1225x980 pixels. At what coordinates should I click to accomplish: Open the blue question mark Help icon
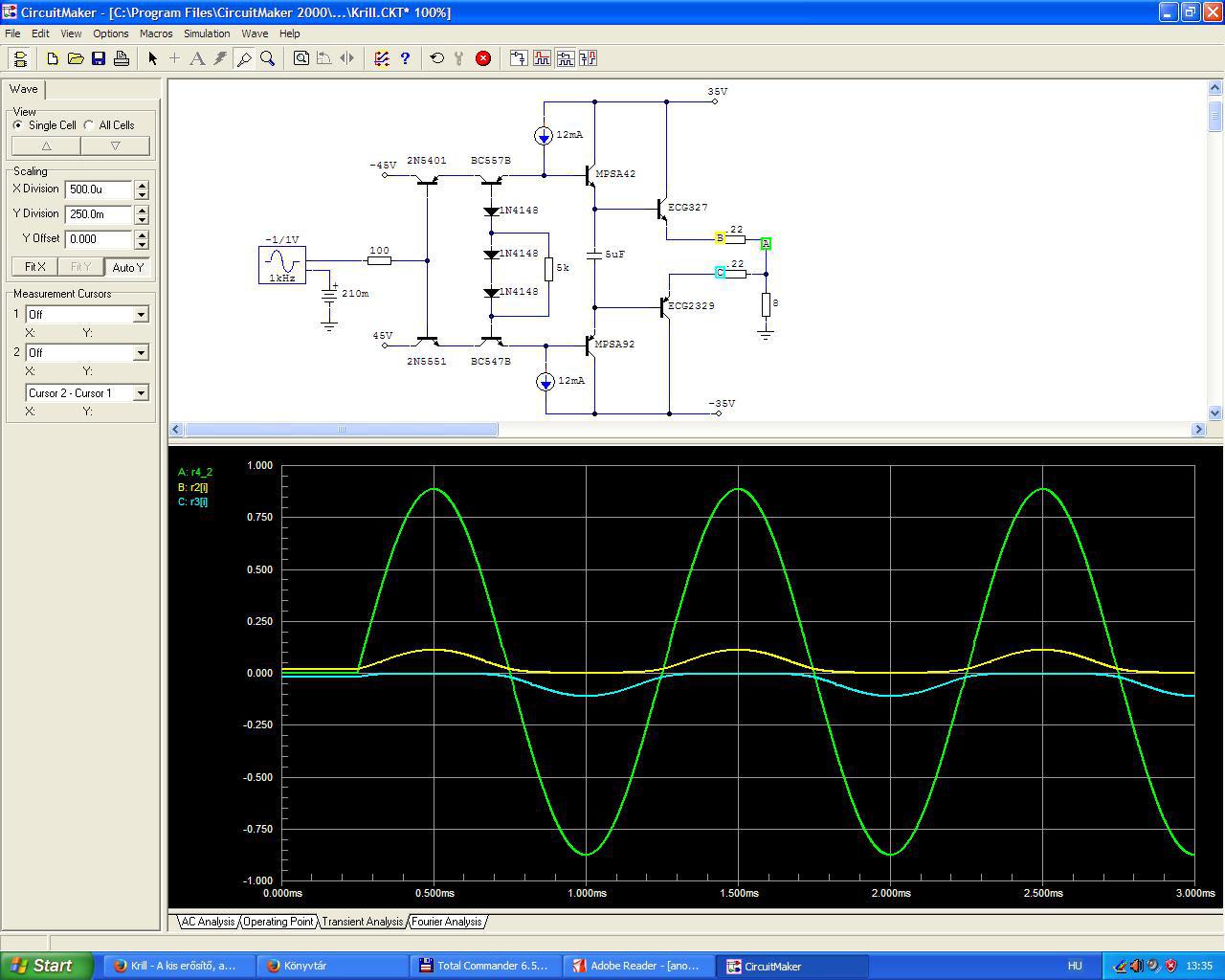click(405, 58)
